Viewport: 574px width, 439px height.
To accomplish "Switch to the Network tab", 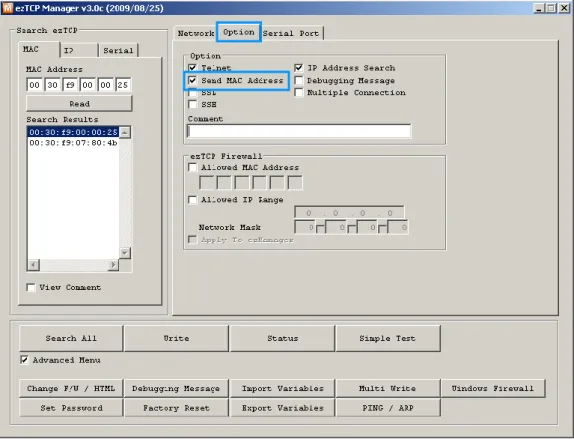I will pos(195,33).
